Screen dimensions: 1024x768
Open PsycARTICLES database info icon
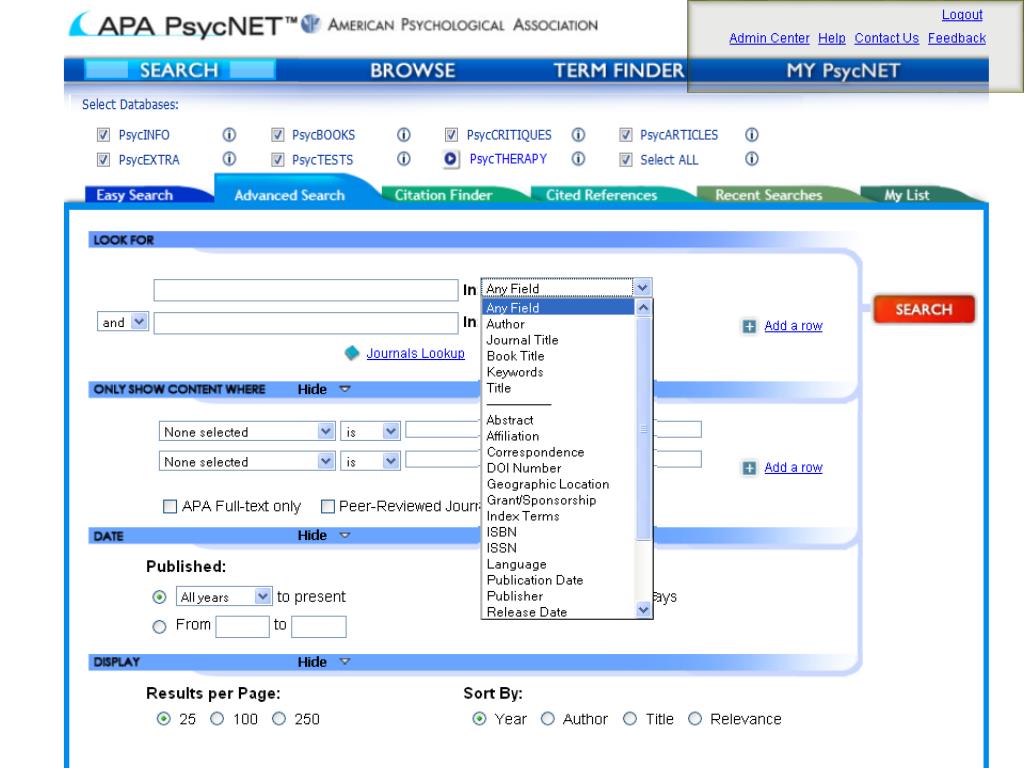752,135
